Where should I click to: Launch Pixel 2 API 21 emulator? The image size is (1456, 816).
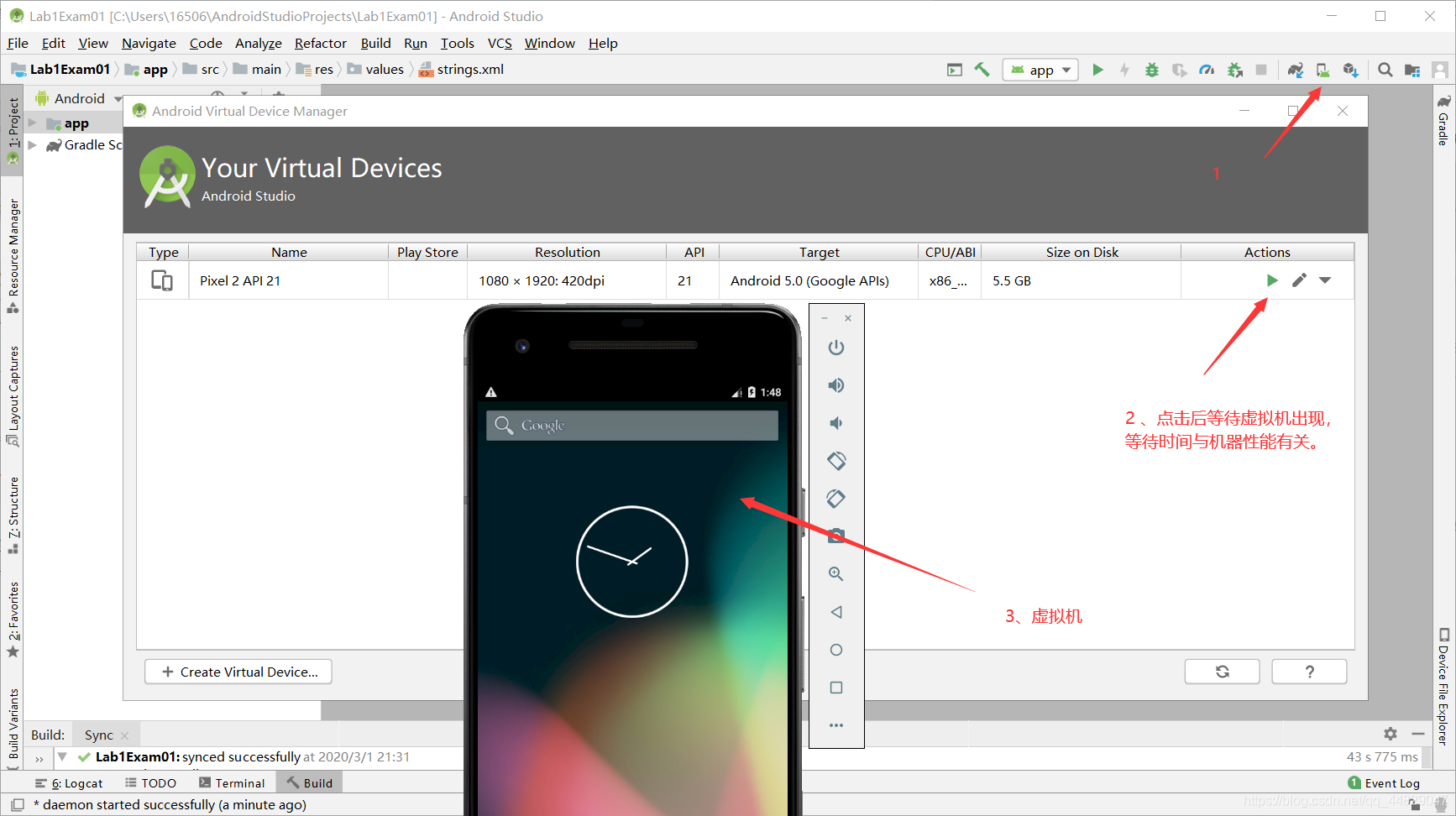coord(1272,280)
